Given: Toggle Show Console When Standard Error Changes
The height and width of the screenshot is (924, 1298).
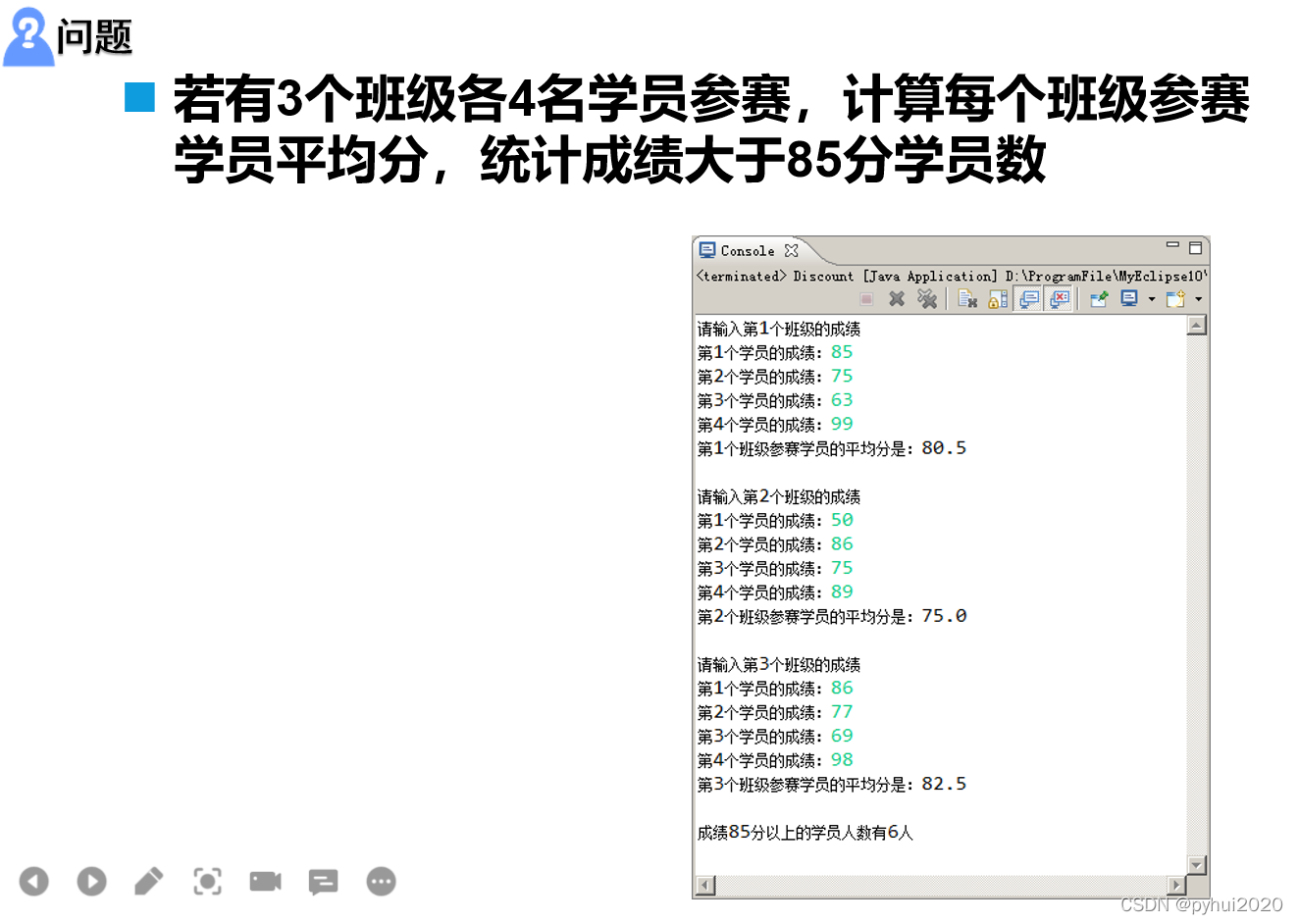Looking at the screenshot, I should 1060,299.
